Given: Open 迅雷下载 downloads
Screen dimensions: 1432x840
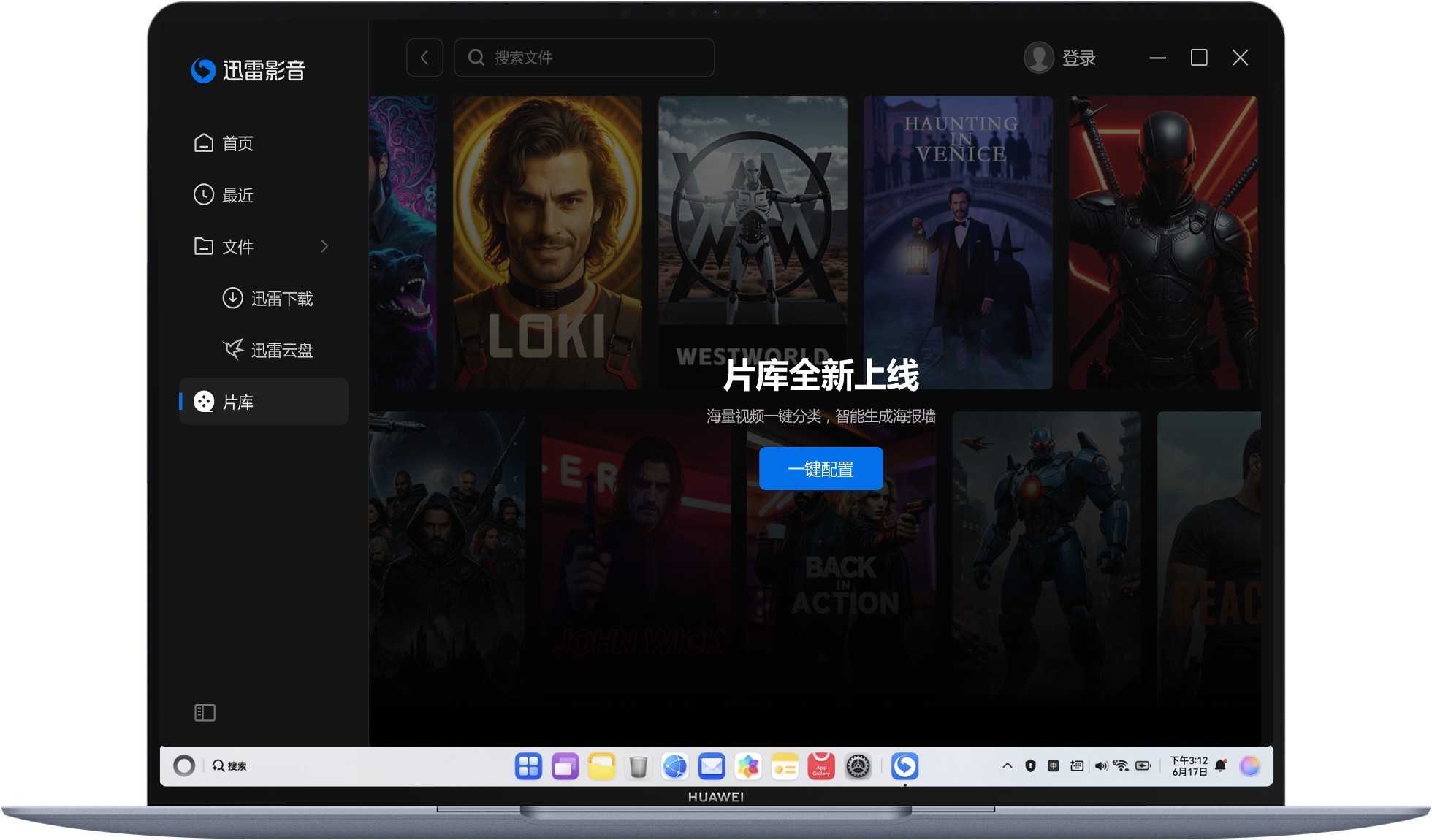Looking at the screenshot, I should coord(267,299).
